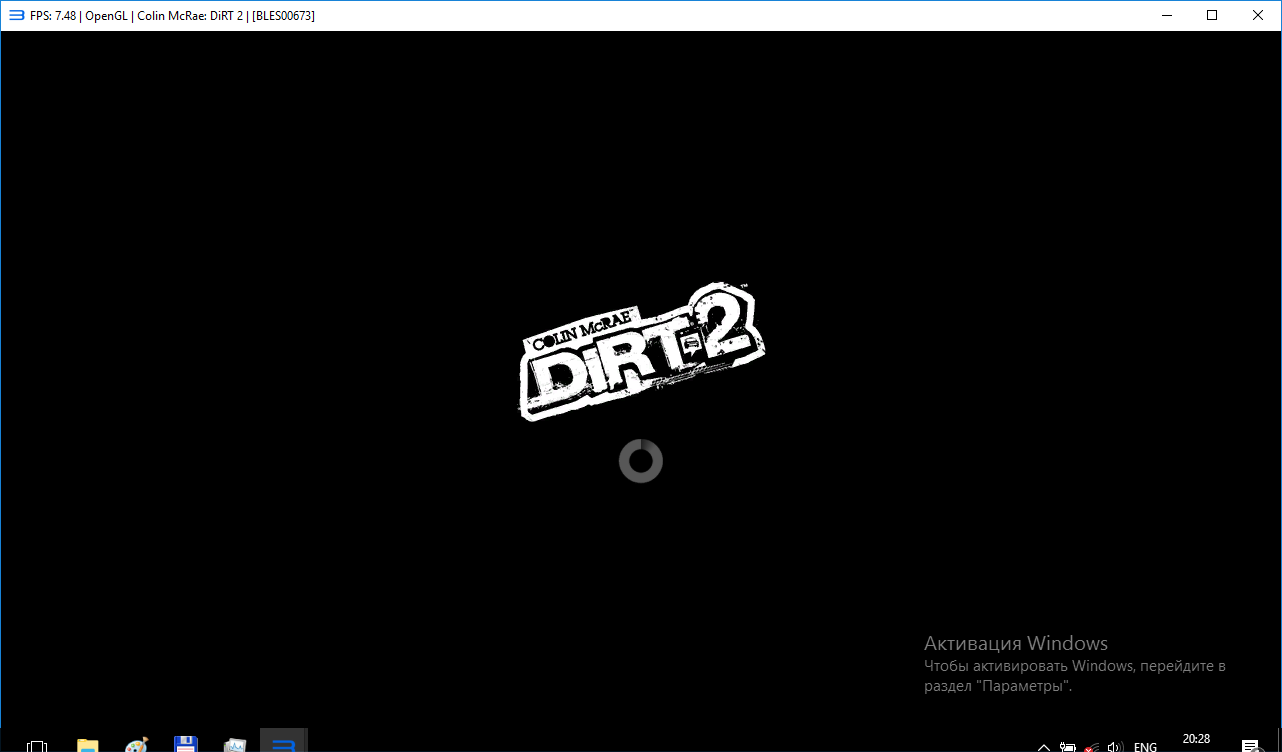Minimize the Colin McRae DiRT 2 window
Screen dimensions: 1282x752
[1166, 15]
